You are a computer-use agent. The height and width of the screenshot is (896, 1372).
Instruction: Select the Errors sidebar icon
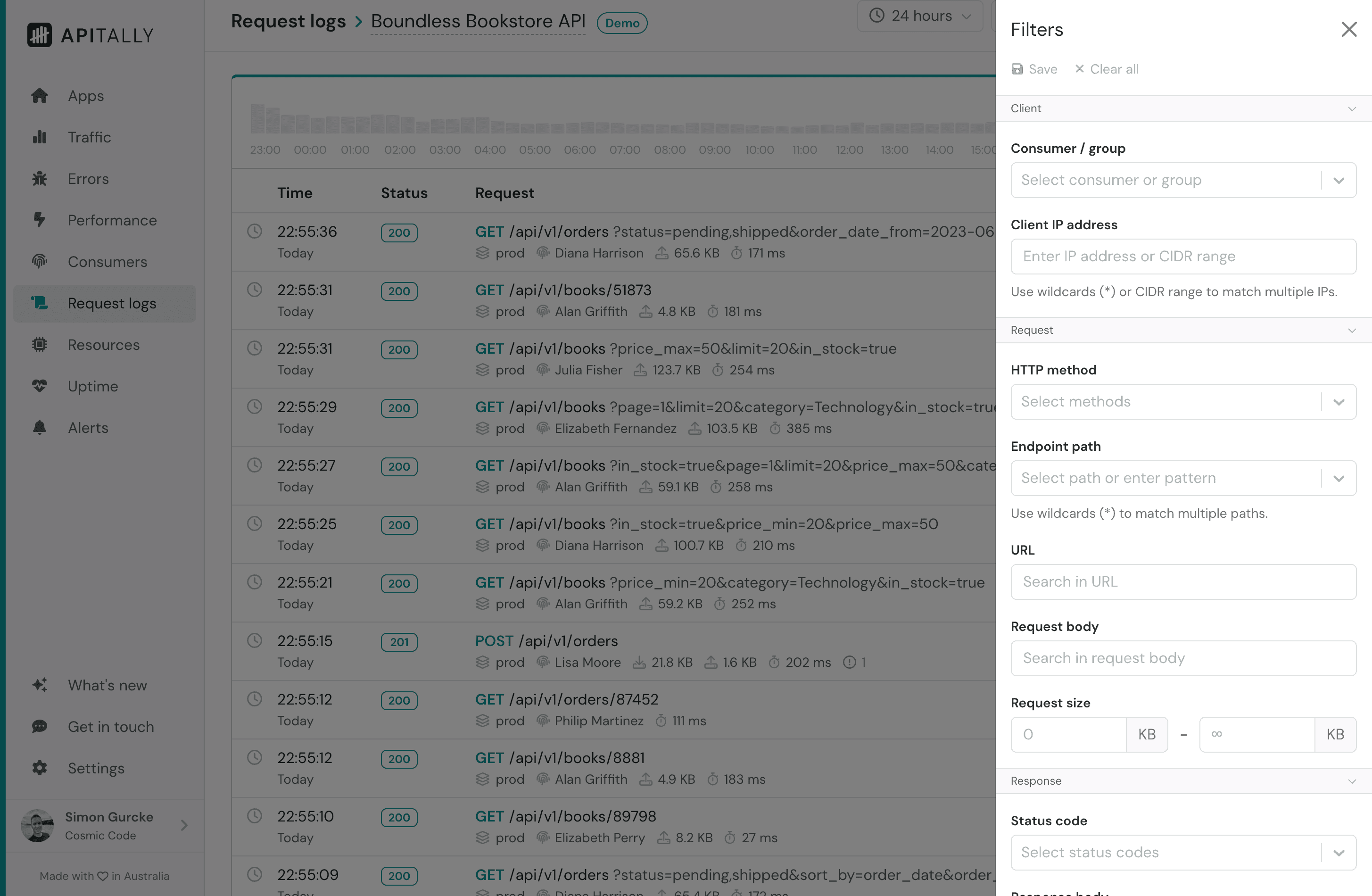[40, 179]
